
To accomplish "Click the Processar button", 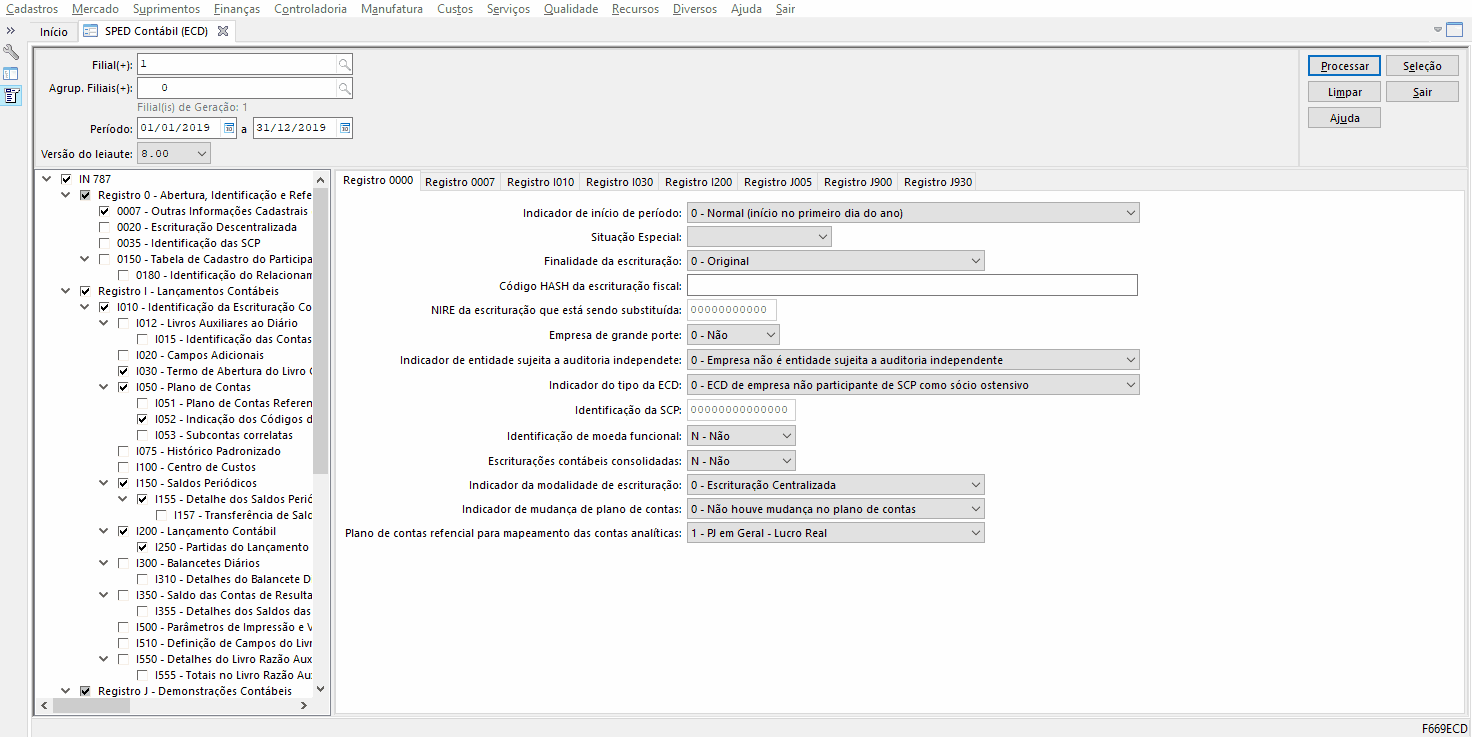I will coord(1344,66).
